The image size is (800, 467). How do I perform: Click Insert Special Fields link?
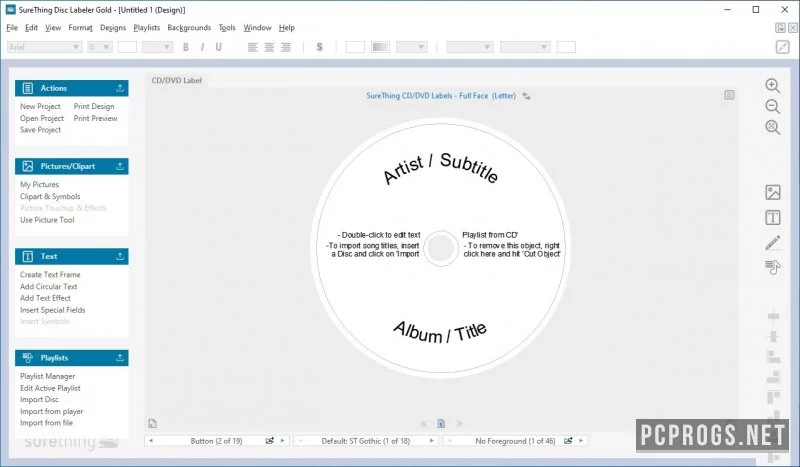click(53, 310)
